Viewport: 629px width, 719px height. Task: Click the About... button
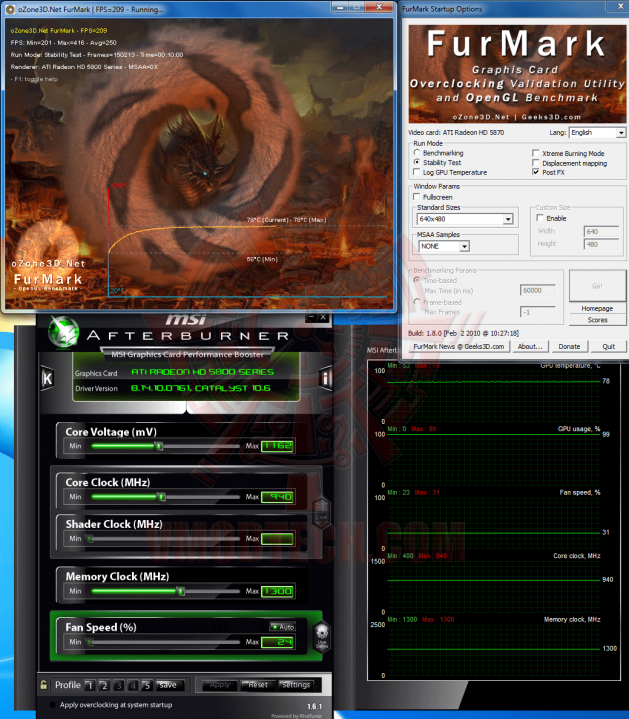[530, 347]
